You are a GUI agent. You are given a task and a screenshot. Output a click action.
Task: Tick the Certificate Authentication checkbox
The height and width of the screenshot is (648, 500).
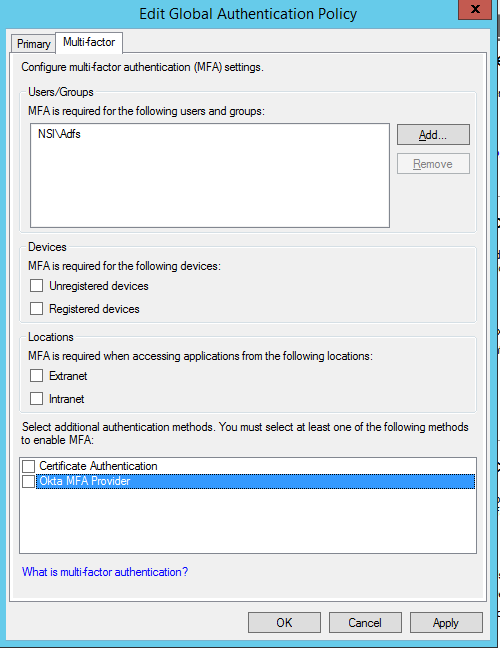pos(29,466)
